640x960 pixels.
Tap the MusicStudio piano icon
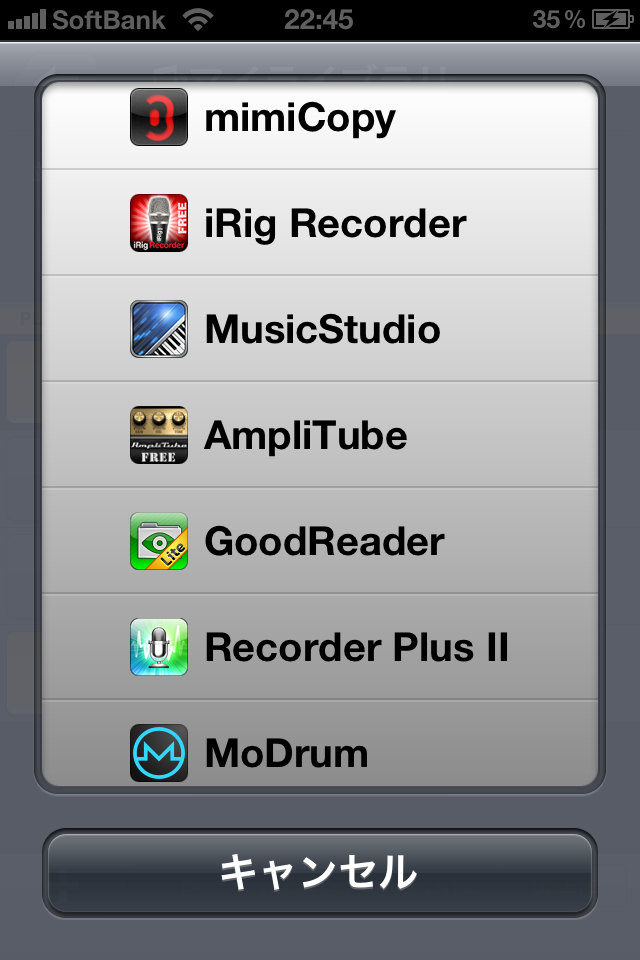point(159,329)
